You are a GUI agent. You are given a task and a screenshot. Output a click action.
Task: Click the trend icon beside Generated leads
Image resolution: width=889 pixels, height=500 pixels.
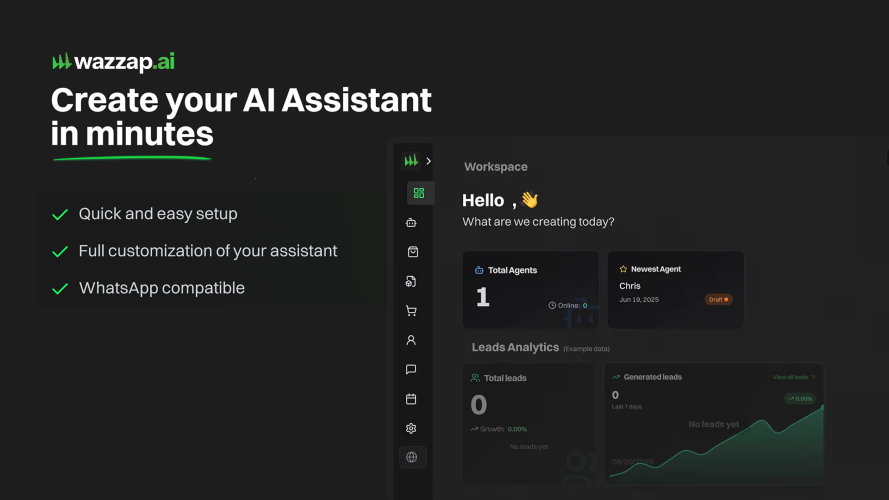coord(616,377)
